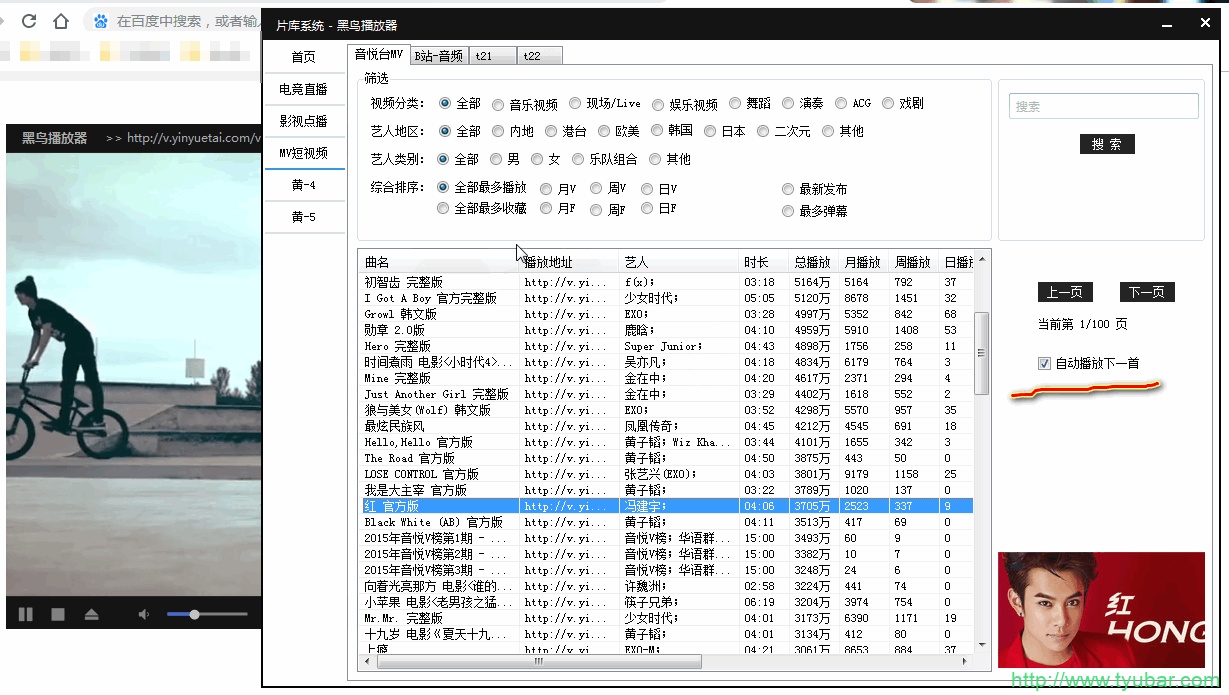Open 影视点播 in left sidebar
The image size is (1229, 695).
[303, 121]
